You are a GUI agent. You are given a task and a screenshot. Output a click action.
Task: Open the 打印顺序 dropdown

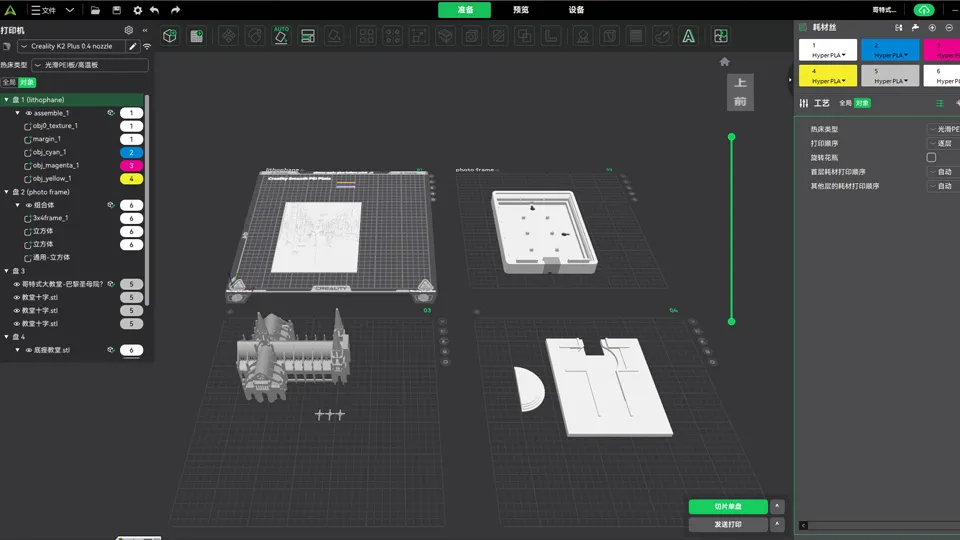(943, 143)
